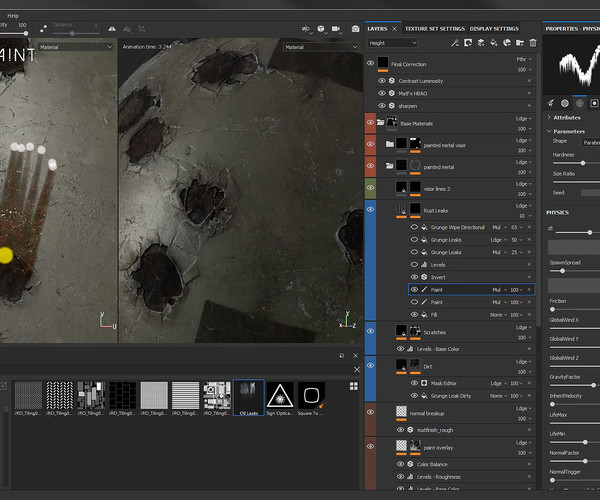Open the viewport mode dropdown icon
The image size is (600, 500).
pyautogui.click(x=306, y=29)
